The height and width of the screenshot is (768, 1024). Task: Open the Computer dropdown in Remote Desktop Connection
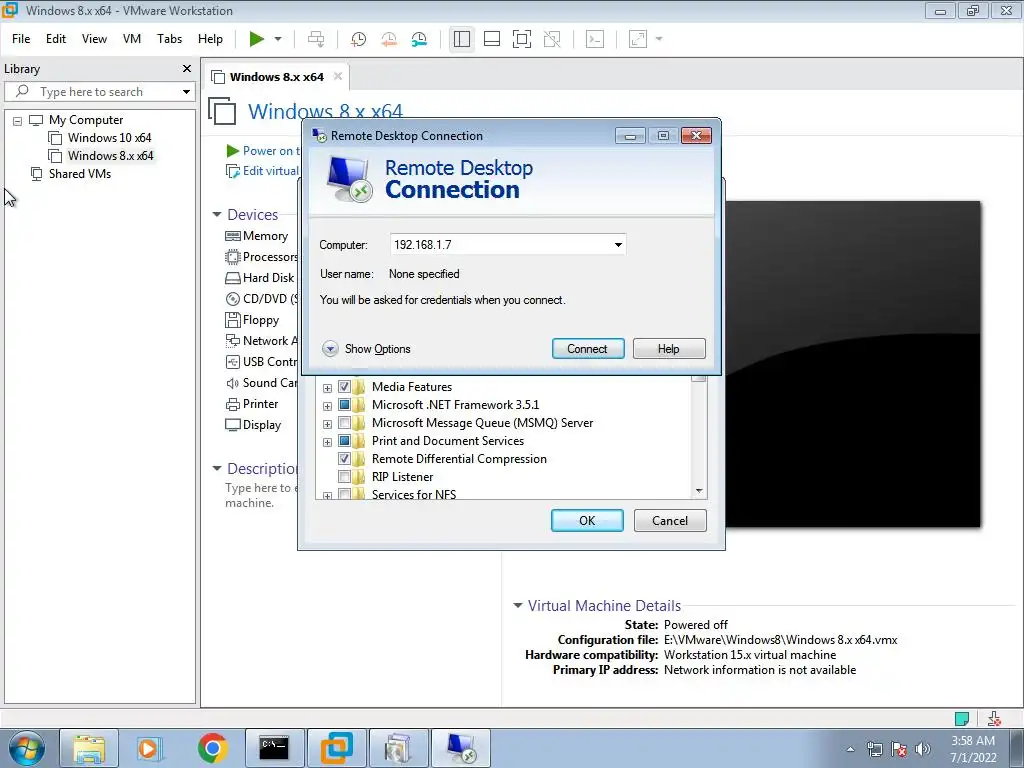618,245
